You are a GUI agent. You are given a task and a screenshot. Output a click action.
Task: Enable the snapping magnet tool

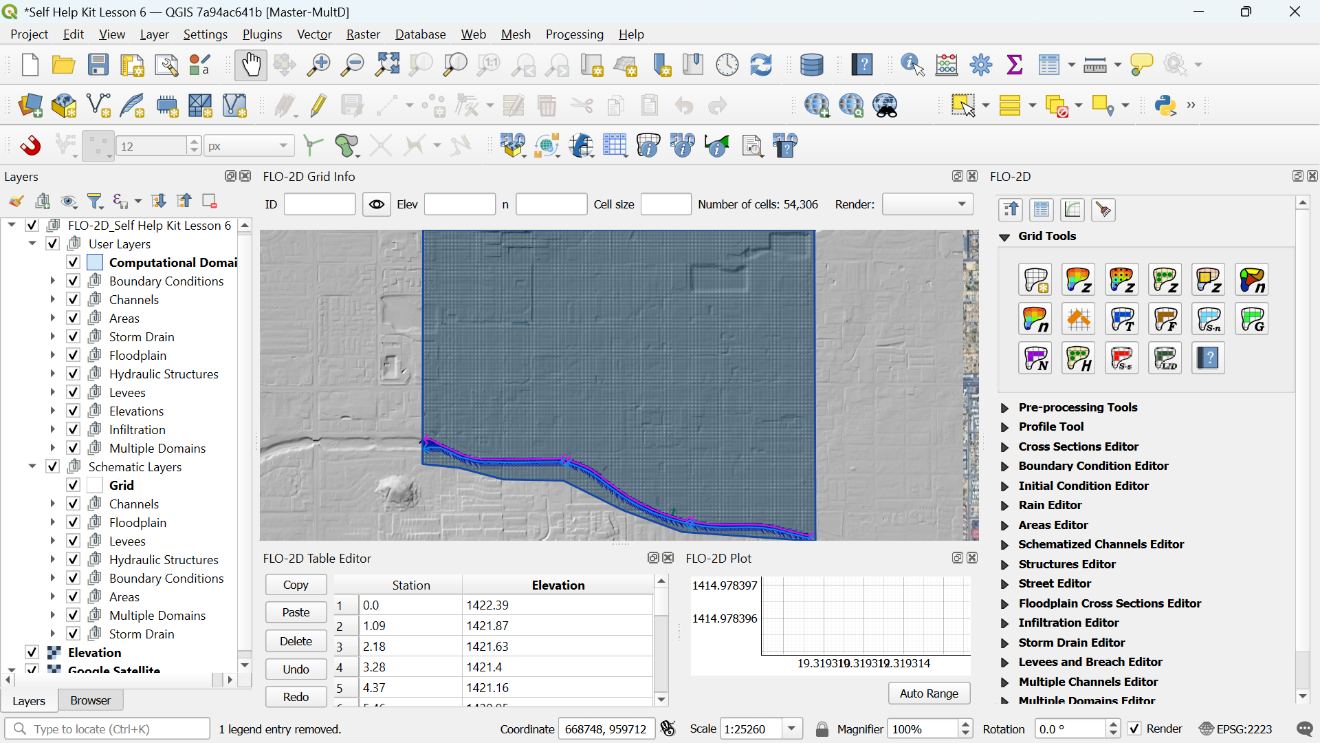31,146
